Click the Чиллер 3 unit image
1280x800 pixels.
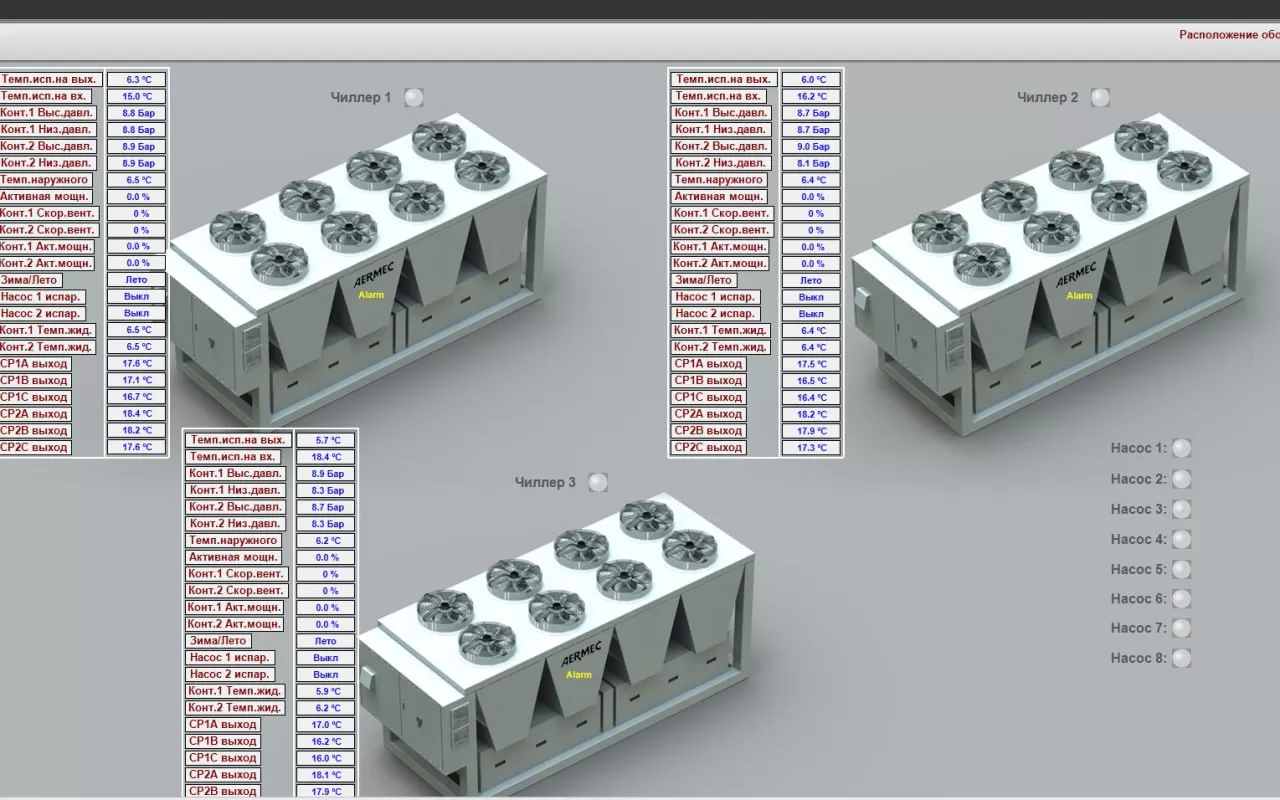[560, 640]
